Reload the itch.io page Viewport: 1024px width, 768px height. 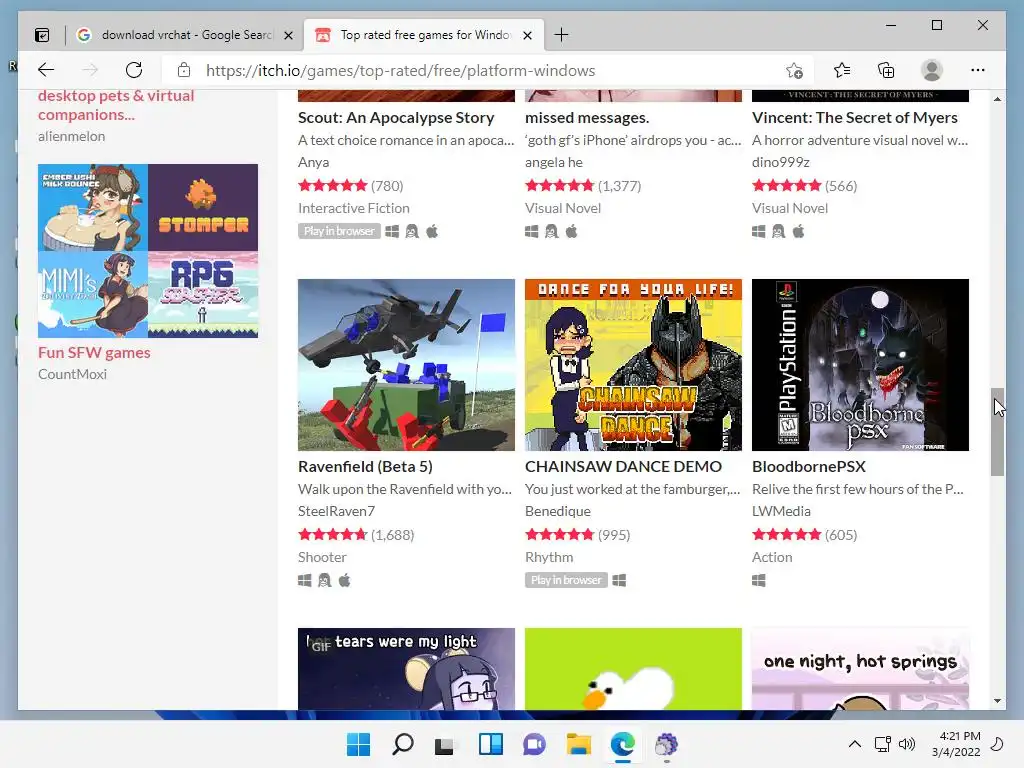[134, 70]
